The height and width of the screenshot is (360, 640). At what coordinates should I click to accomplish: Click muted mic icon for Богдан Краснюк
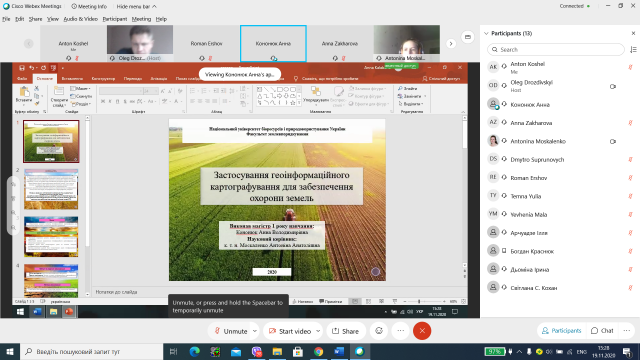tap(630, 251)
